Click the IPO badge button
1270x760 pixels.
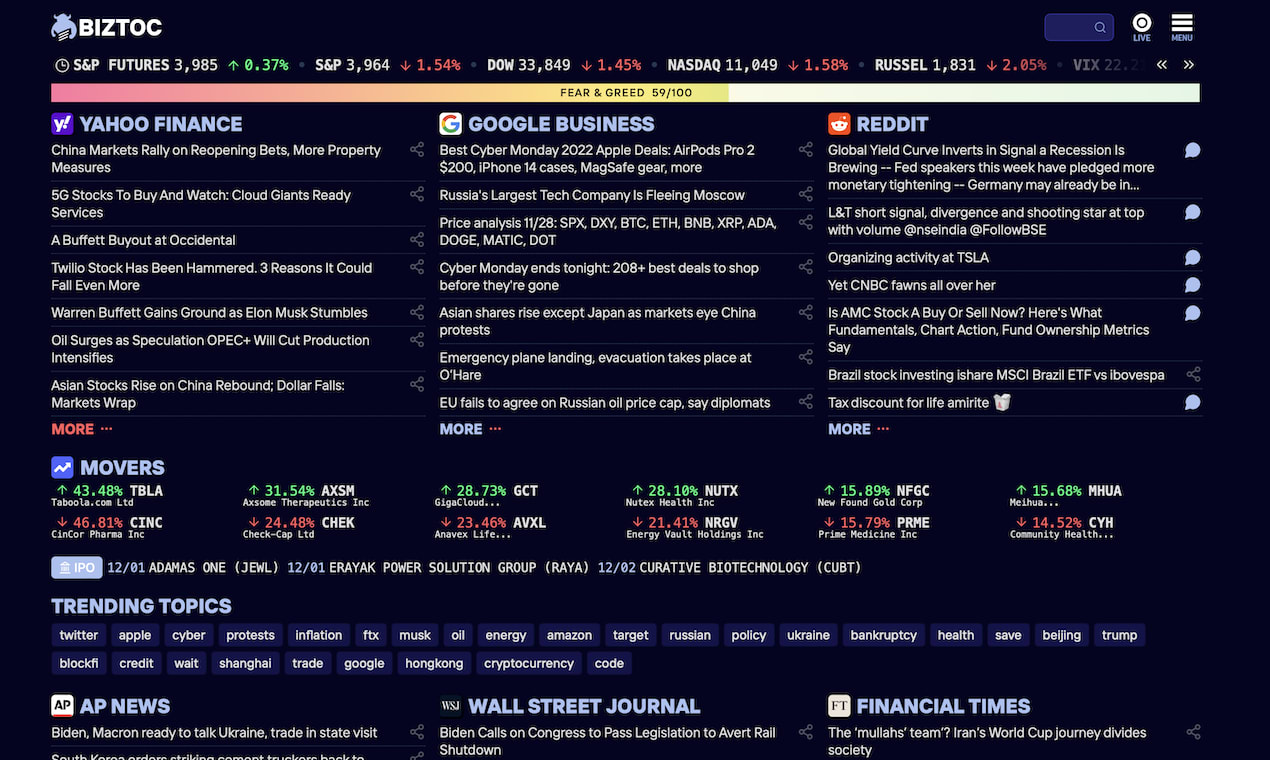77,567
